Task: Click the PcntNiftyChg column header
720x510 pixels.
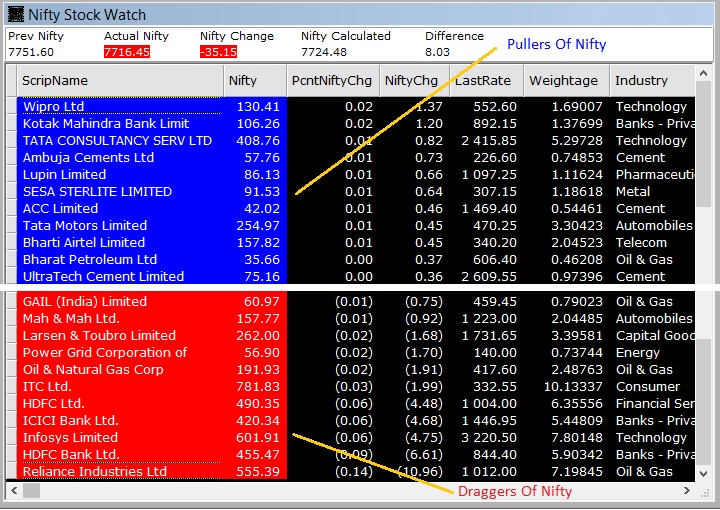Action: [x=331, y=81]
